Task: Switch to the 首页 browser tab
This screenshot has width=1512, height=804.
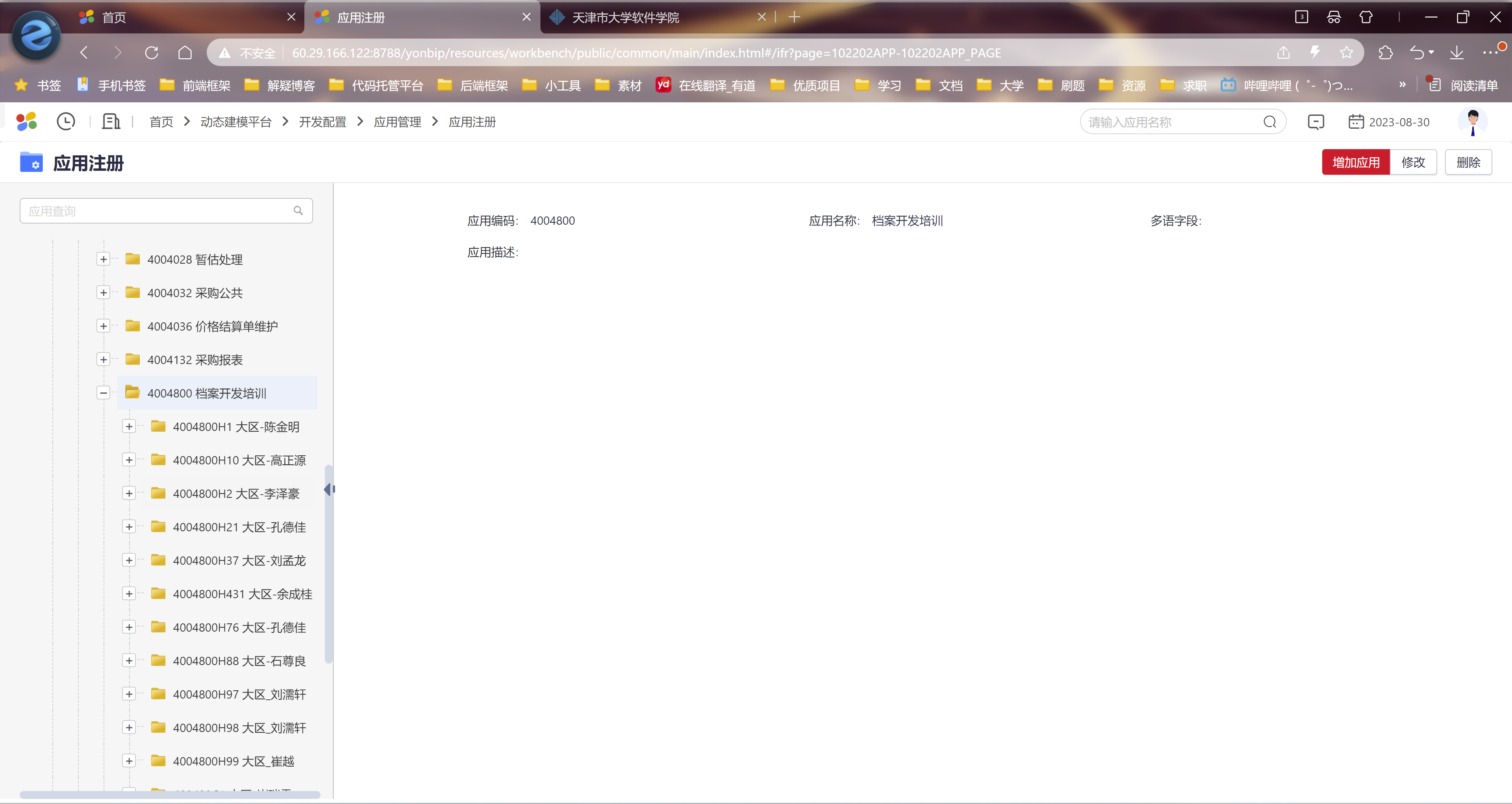Action: pyautogui.click(x=115, y=18)
